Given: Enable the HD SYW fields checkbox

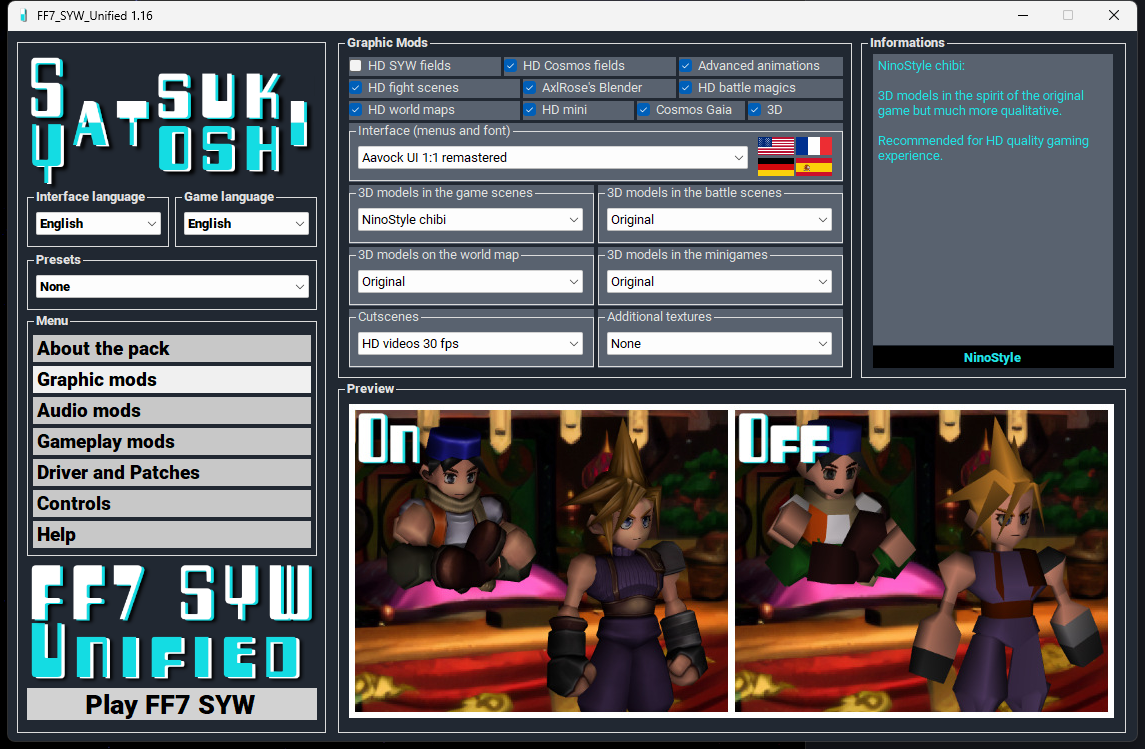Looking at the screenshot, I should (x=356, y=66).
